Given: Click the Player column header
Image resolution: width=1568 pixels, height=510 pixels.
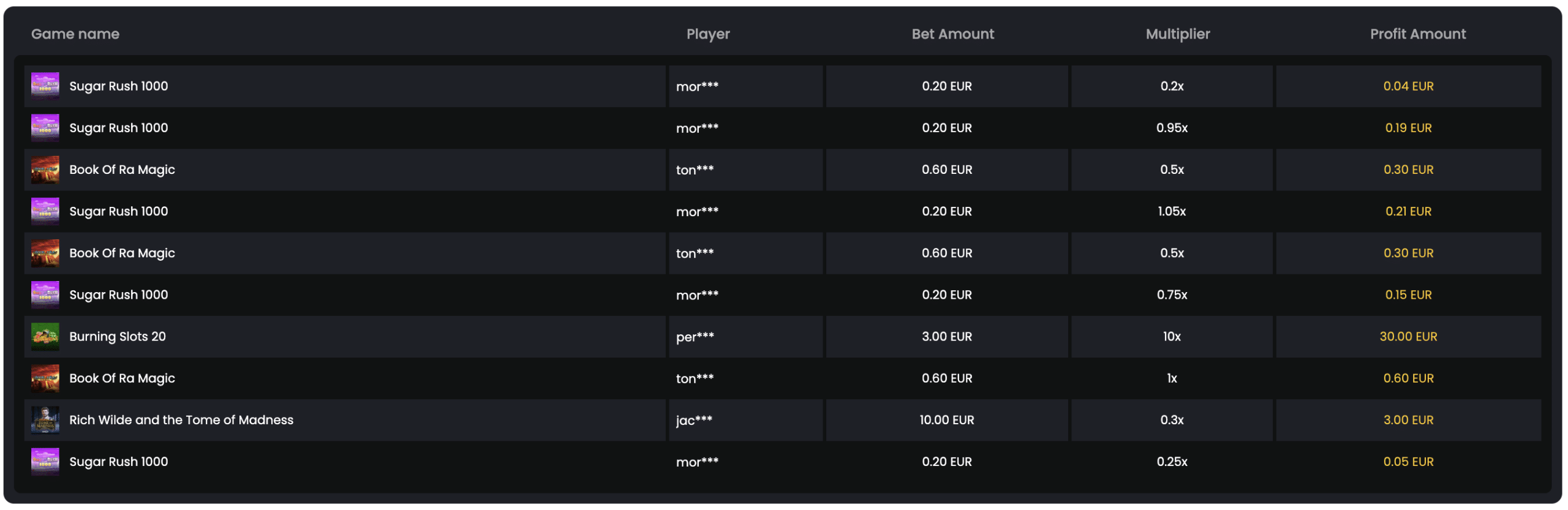Looking at the screenshot, I should [x=707, y=34].
